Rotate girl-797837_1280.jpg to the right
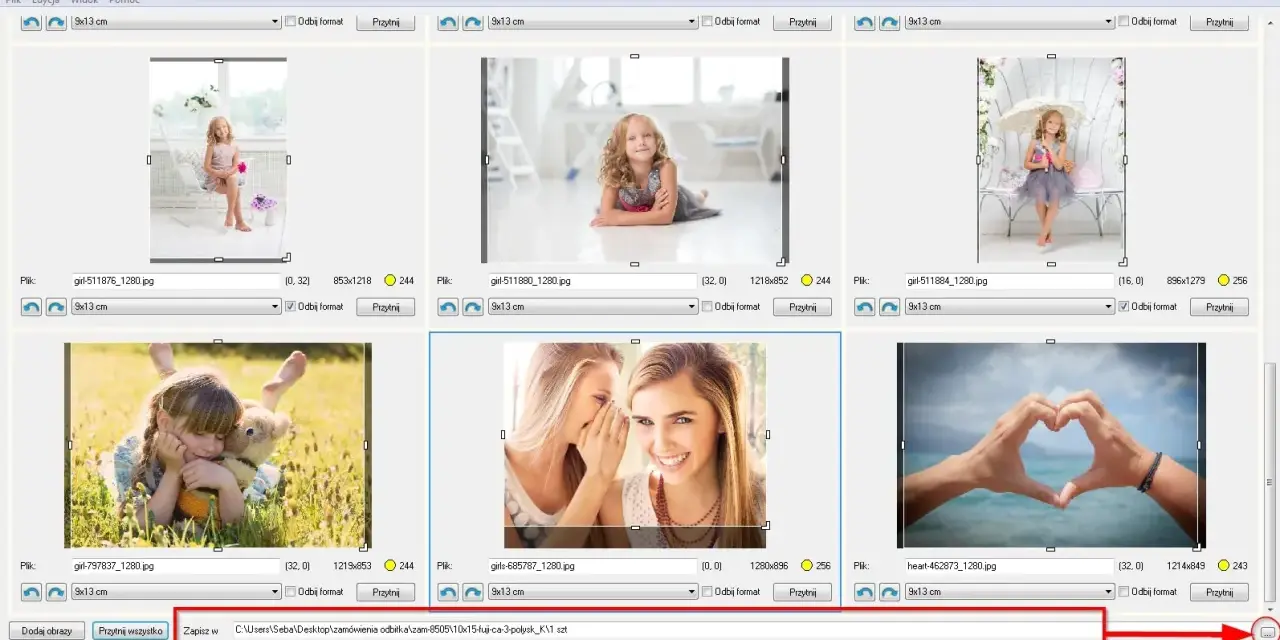The image size is (1280, 640). click(x=56, y=592)
